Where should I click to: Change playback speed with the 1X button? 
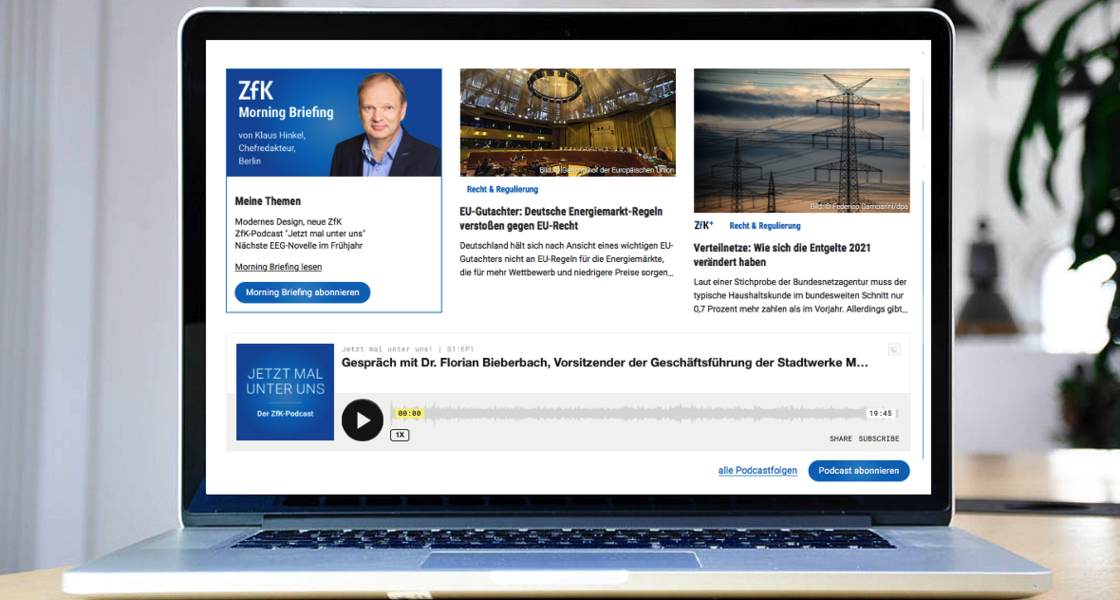(x=399, y=434)
